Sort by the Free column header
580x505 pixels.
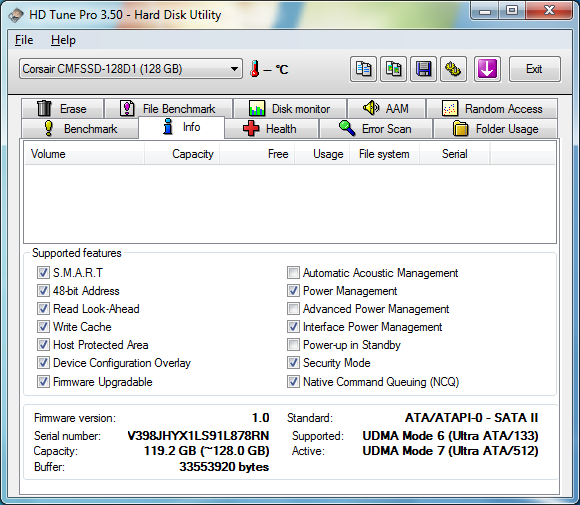tap(257, 154)
